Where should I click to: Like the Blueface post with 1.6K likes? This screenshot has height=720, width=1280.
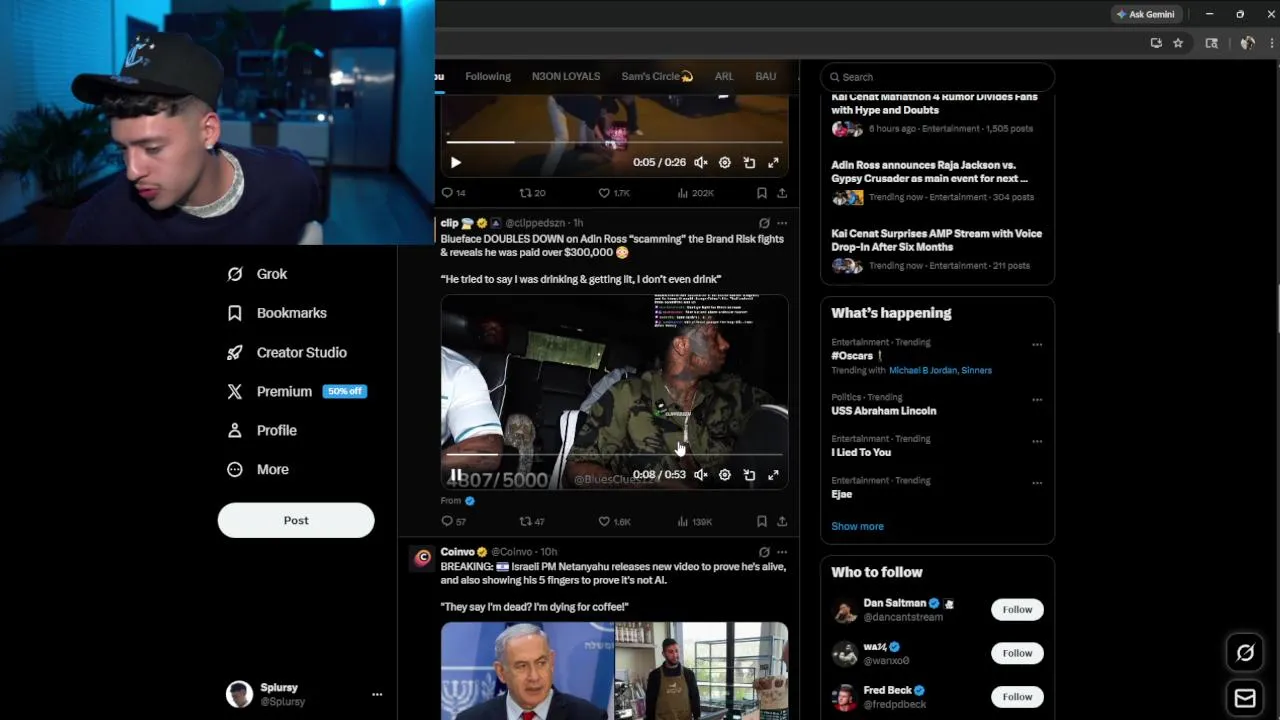click(614, 521)
